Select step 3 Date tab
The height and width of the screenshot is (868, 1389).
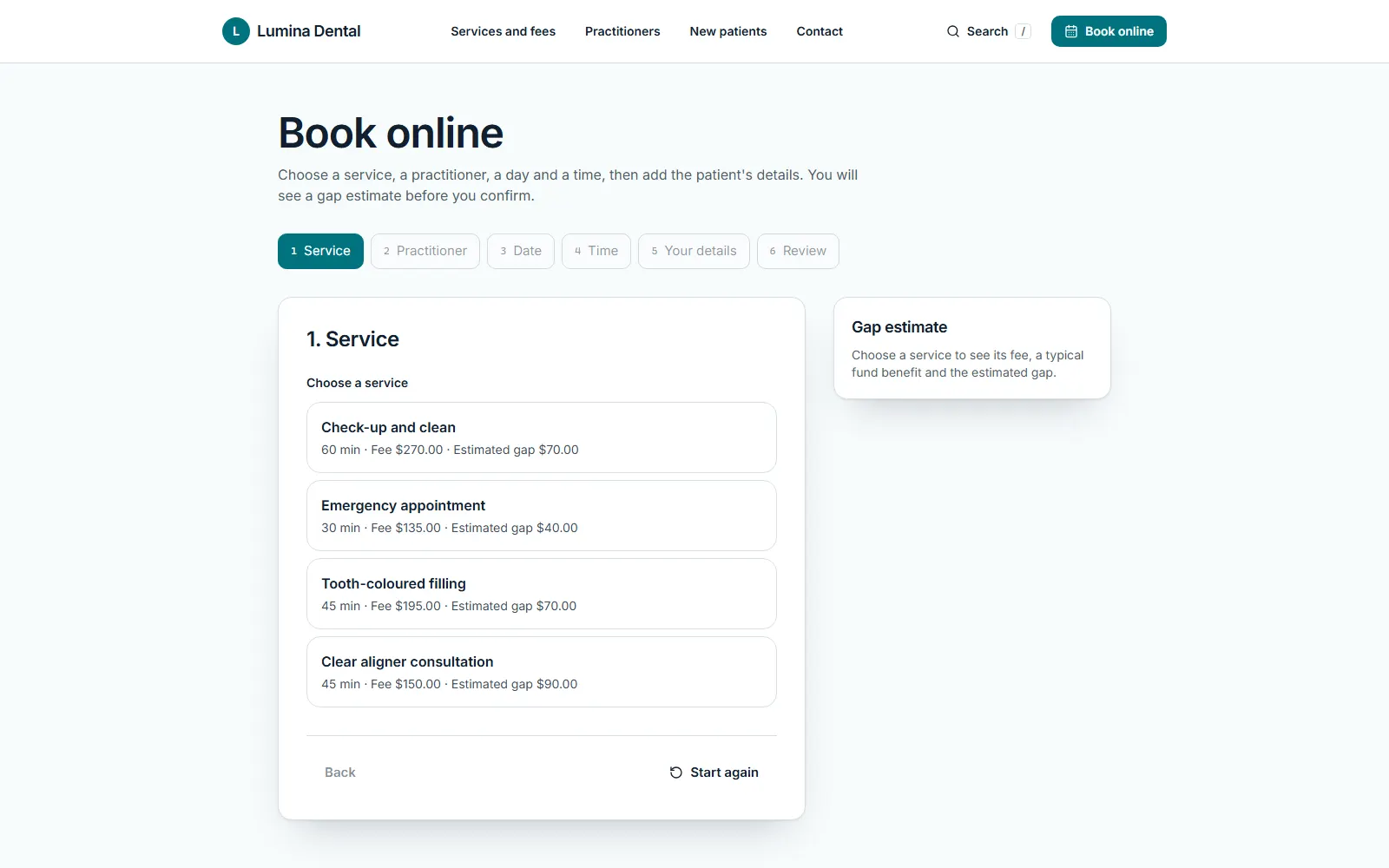(521, 251)
